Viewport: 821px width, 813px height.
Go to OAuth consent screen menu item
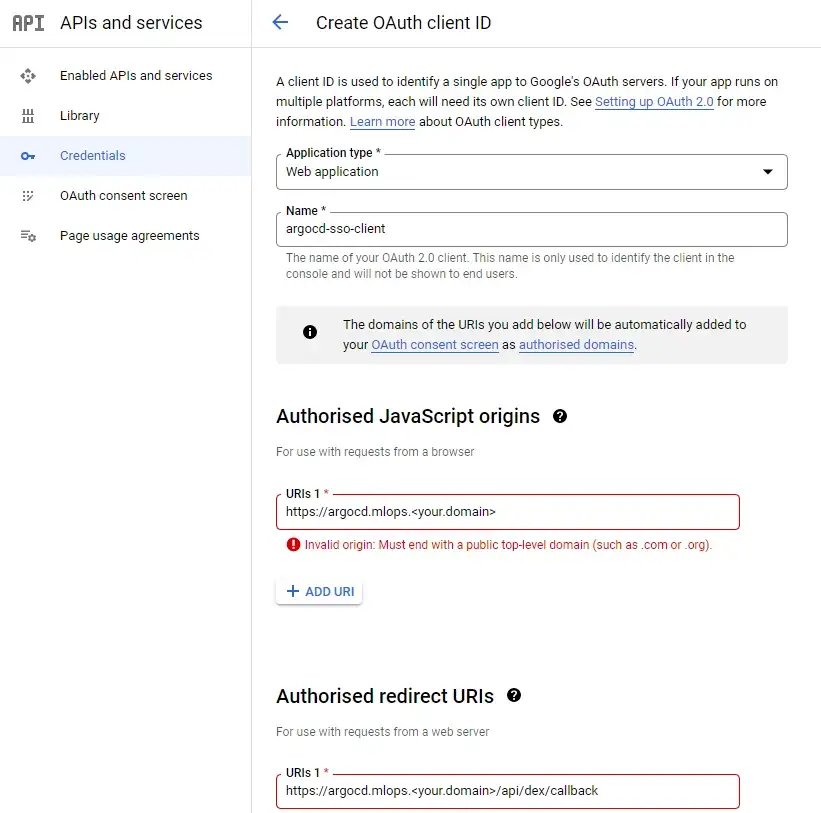tap(123, 196)
